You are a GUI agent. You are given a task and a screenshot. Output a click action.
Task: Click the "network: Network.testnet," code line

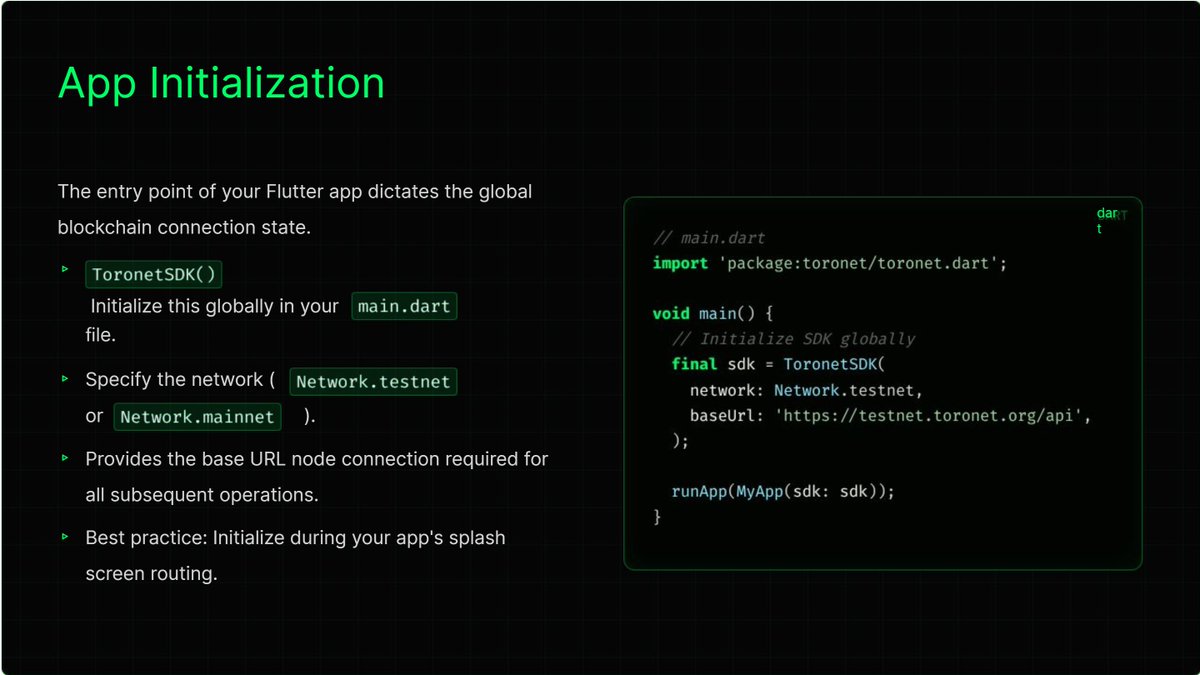coord(807,389)
